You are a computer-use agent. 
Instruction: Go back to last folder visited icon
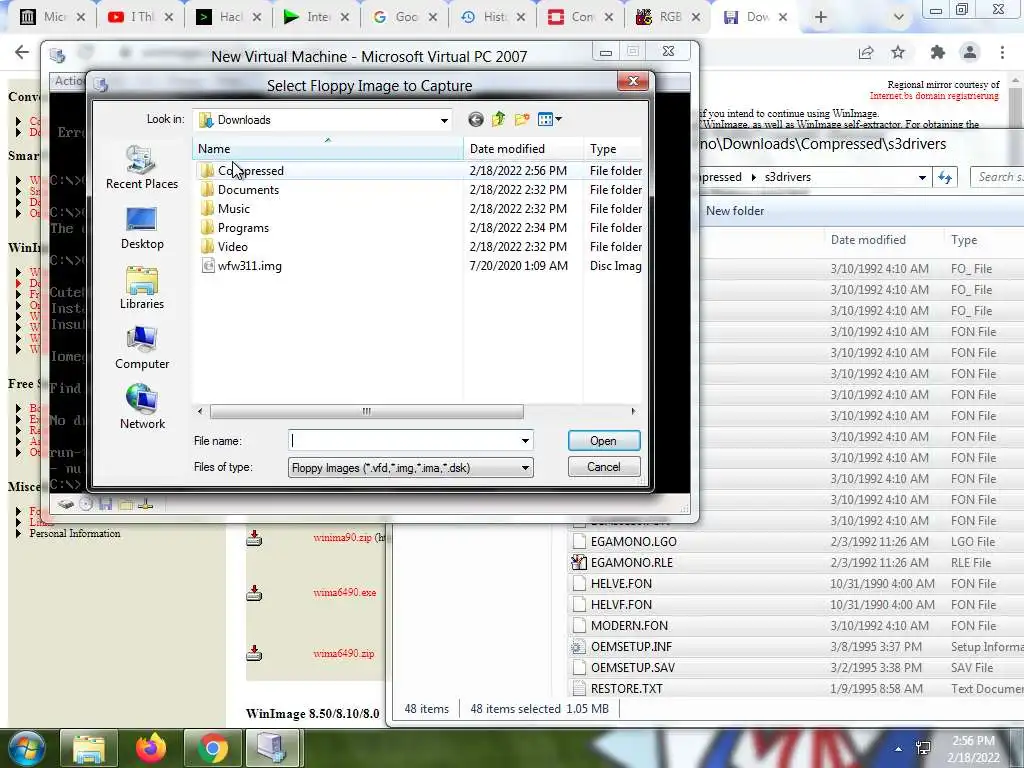(x=476, y=120)
